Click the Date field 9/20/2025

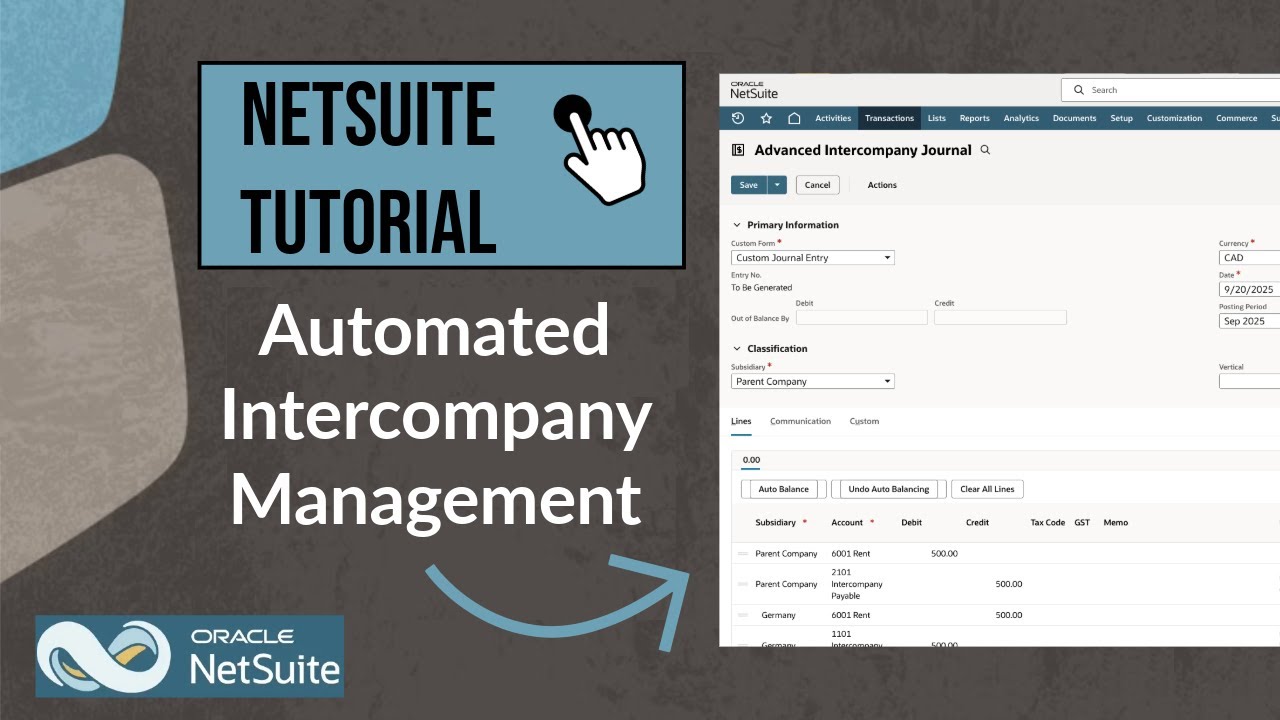pos(1249,289)
